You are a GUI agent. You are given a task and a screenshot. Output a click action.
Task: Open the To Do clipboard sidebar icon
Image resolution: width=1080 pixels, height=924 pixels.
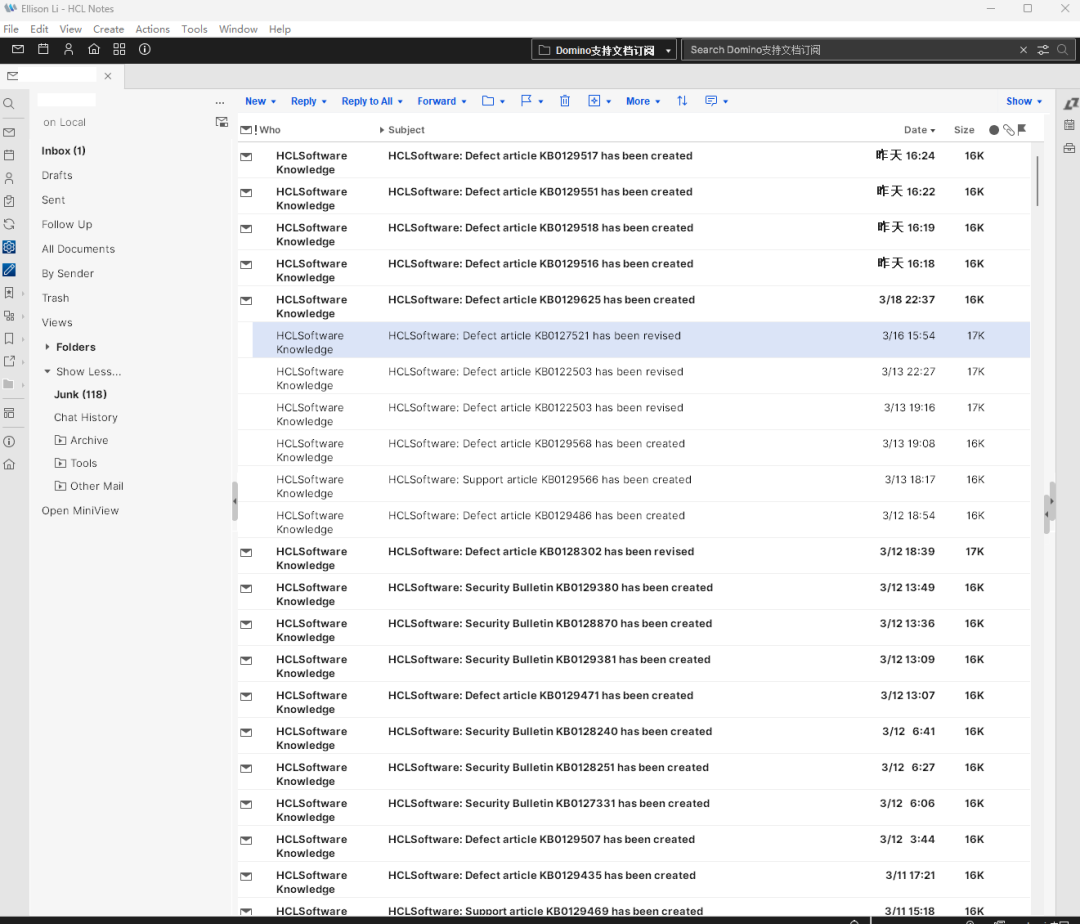pos(9,200)
